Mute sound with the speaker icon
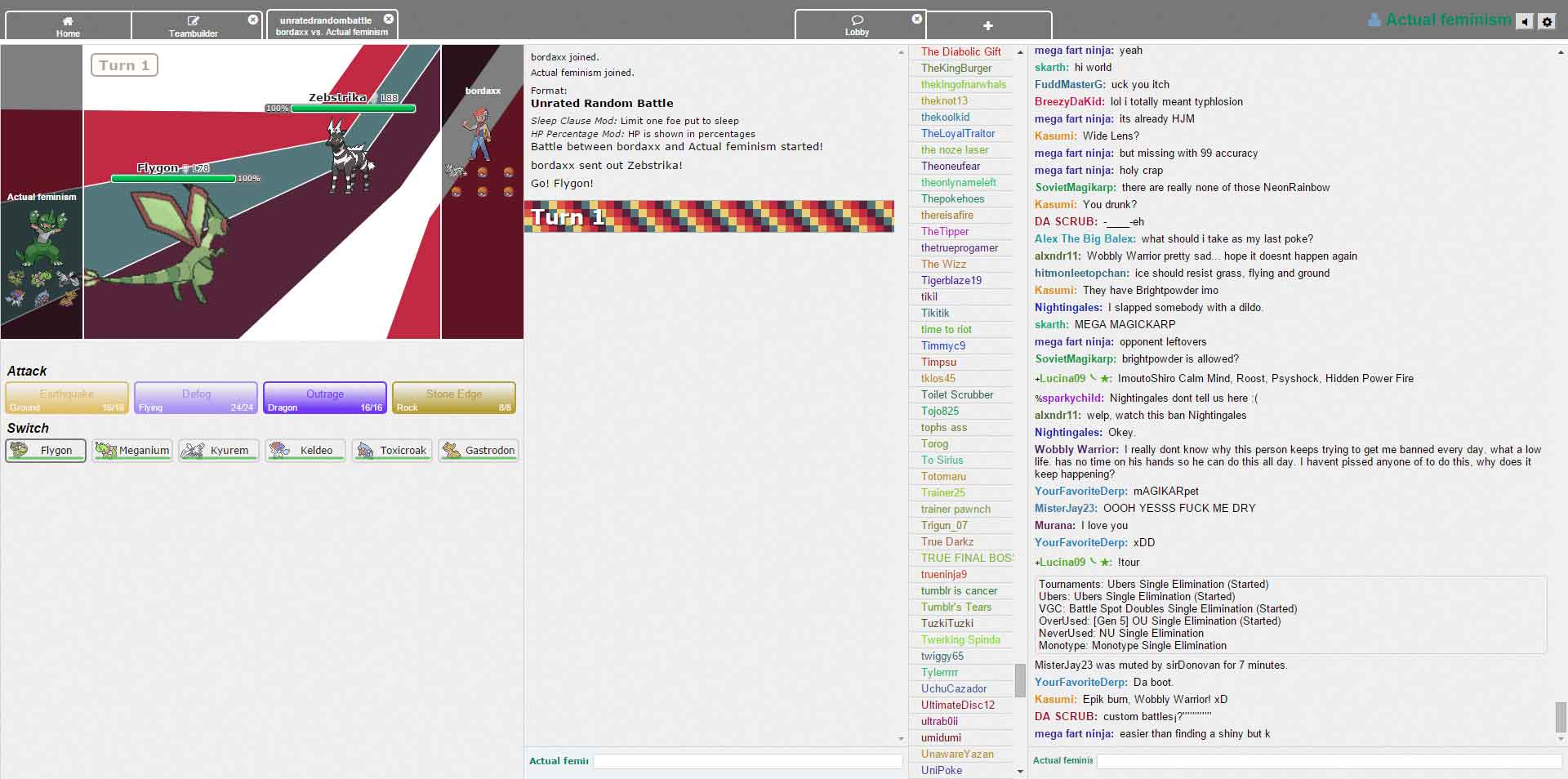The height and width of the screenshot is (779, 1568). (x=1525, y=22)
